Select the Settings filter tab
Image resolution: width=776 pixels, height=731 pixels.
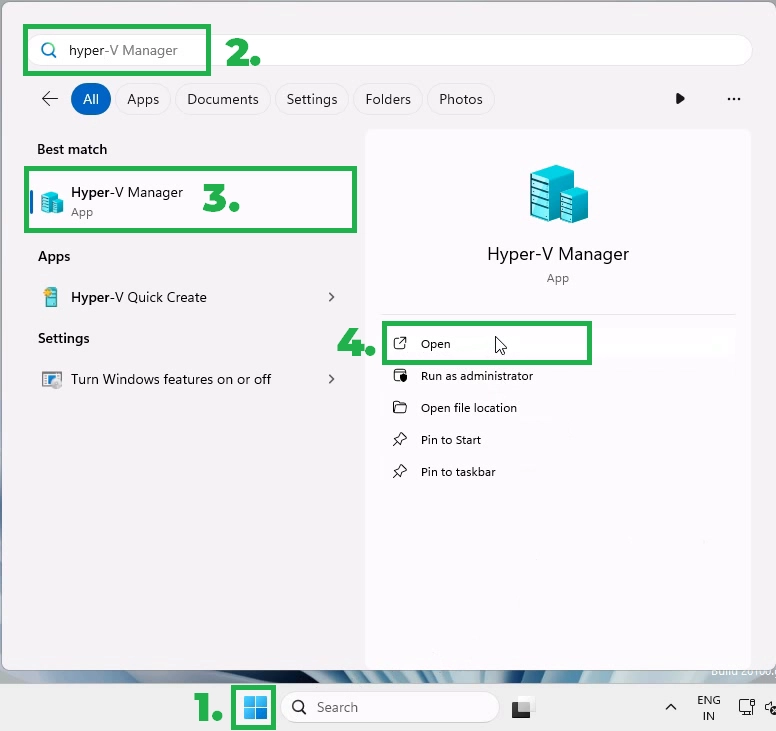pyautogui.click(x=311, y=99)
